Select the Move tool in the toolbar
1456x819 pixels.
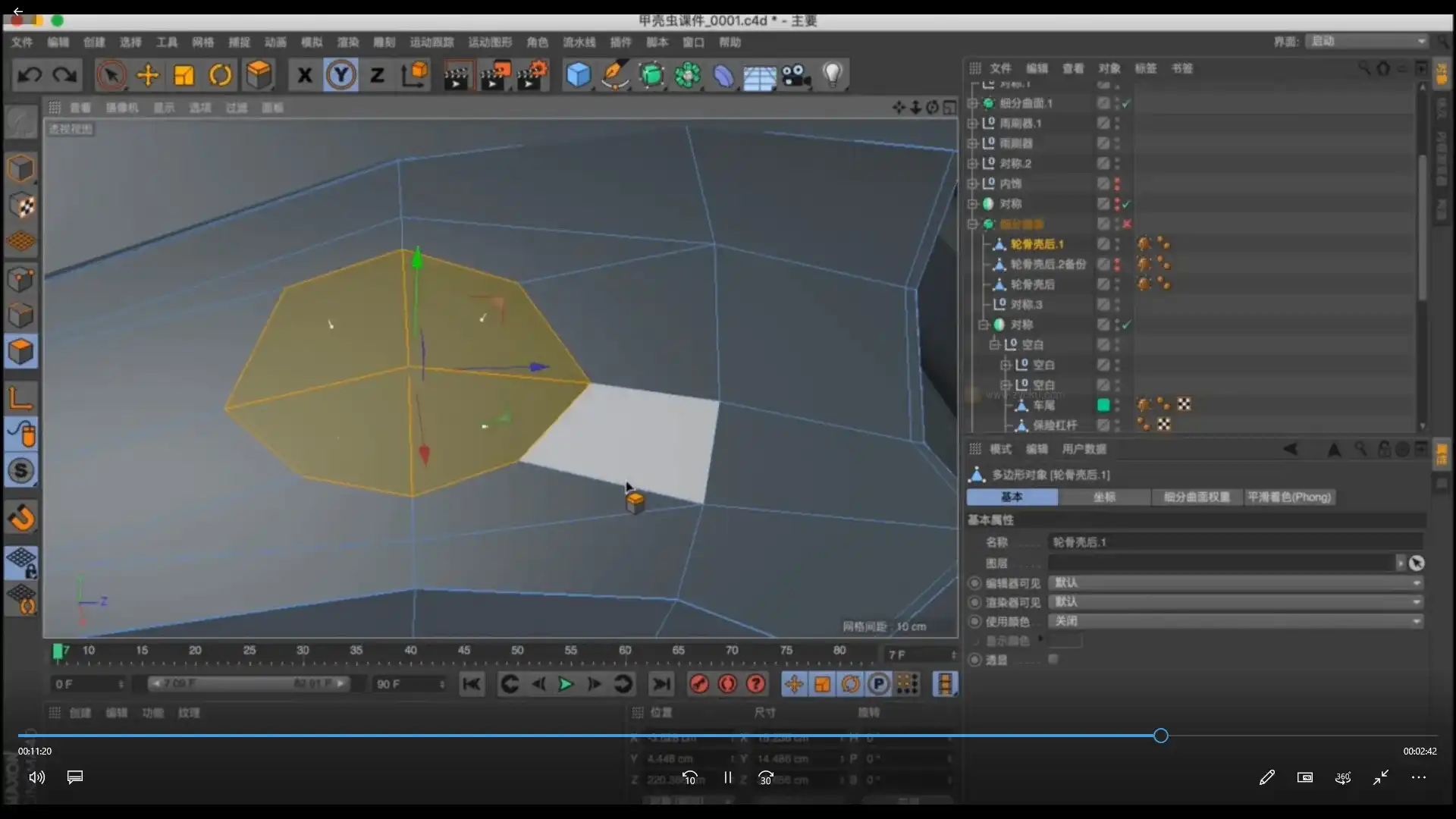[148, 75]
